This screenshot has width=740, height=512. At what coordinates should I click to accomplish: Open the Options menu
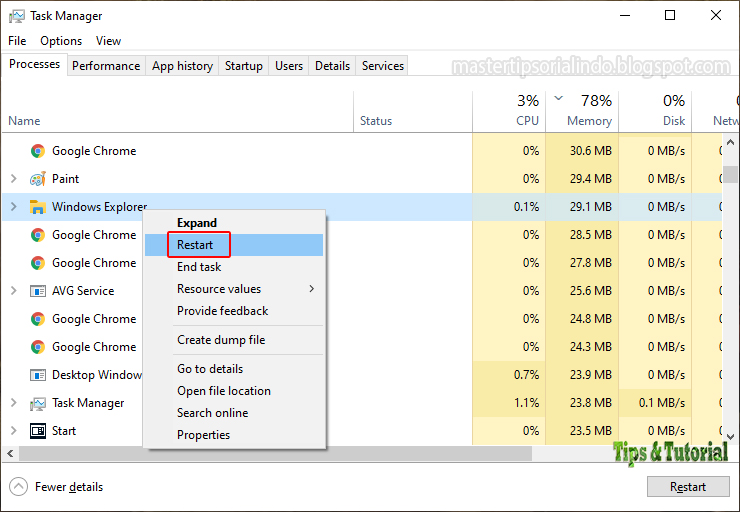(61, 41)
